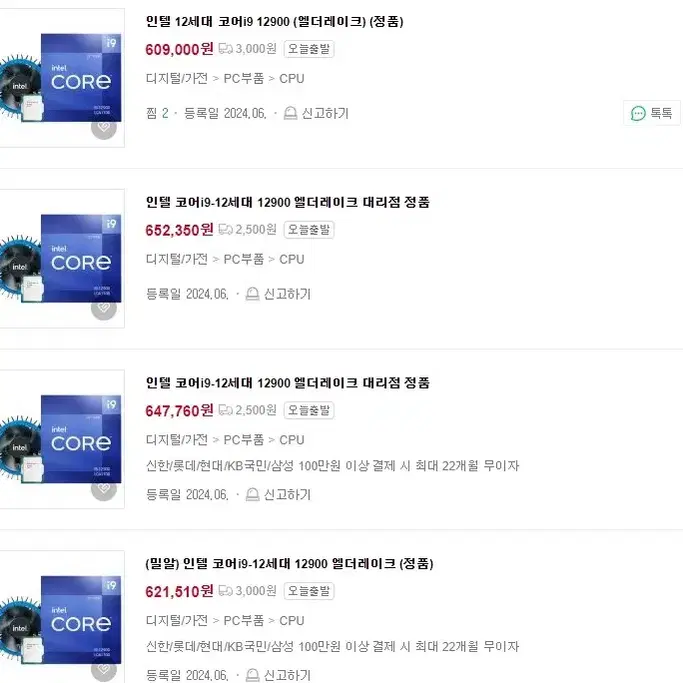Image resolution: width=683 pixels, height=683 pixels.
Task: Open the 652,350원 Intel Core i9 product thumbnail
Action: (x=61, y=259)
